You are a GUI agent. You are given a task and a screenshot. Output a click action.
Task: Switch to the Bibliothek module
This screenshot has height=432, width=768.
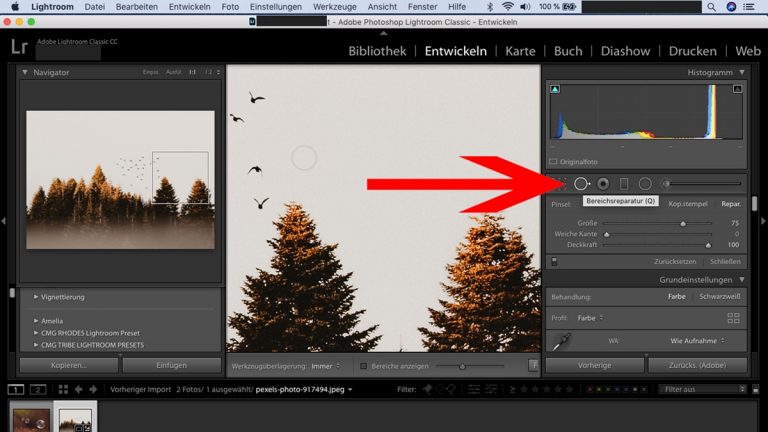376,51
